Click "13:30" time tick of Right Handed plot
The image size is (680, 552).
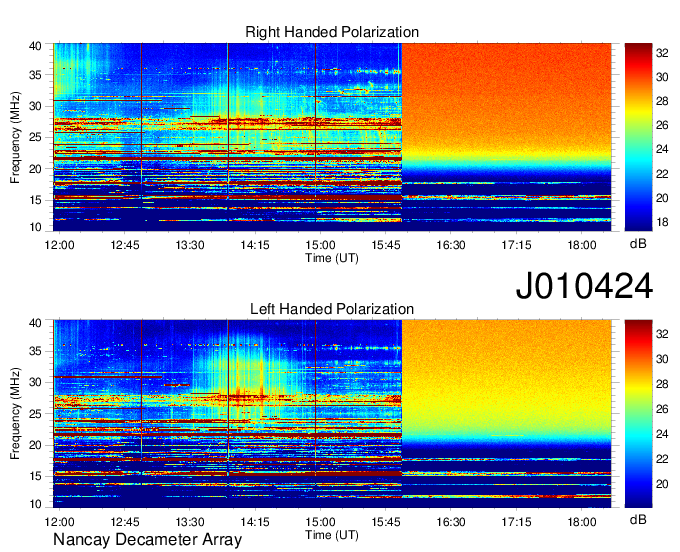[190, 245]
